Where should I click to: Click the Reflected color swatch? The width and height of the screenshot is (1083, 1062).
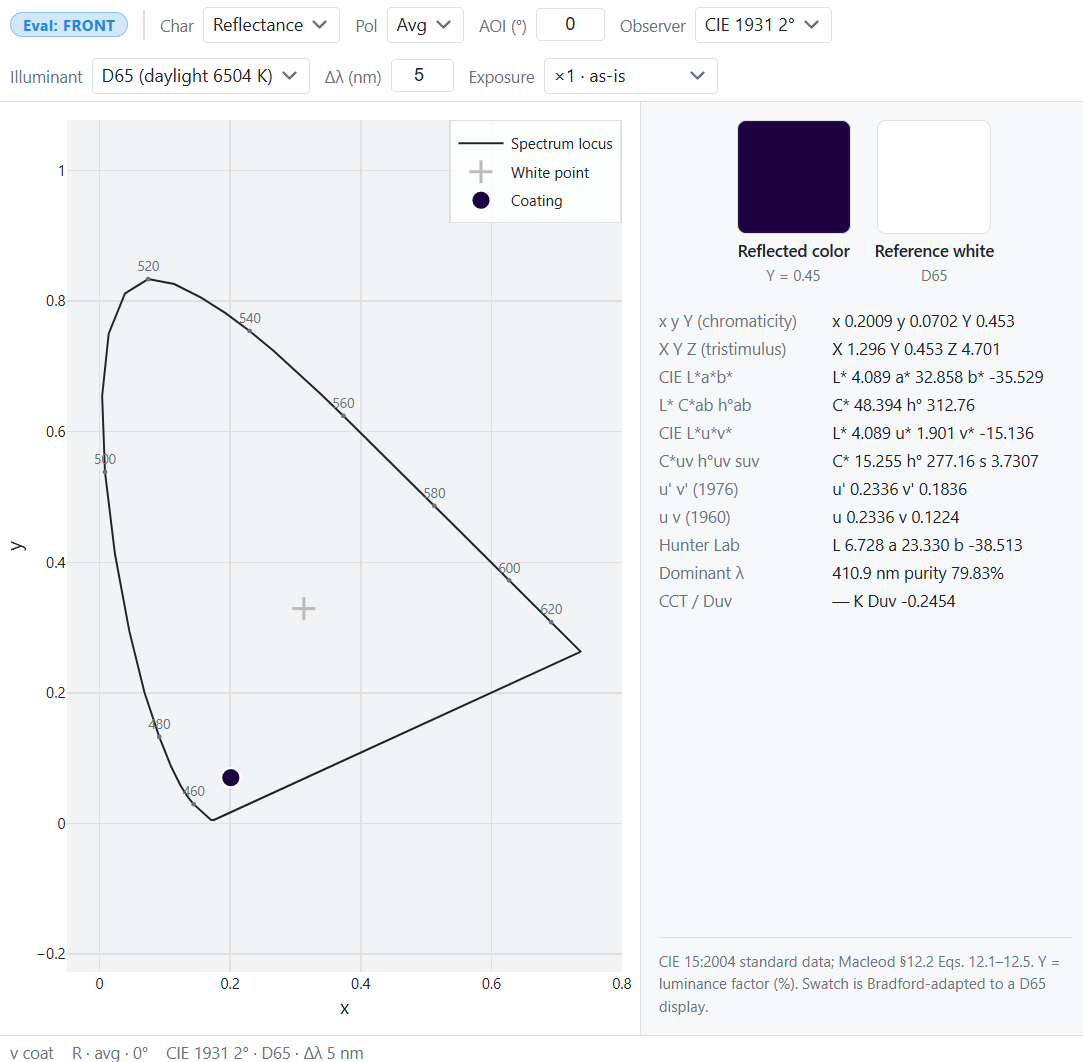[x=794, y=177]
